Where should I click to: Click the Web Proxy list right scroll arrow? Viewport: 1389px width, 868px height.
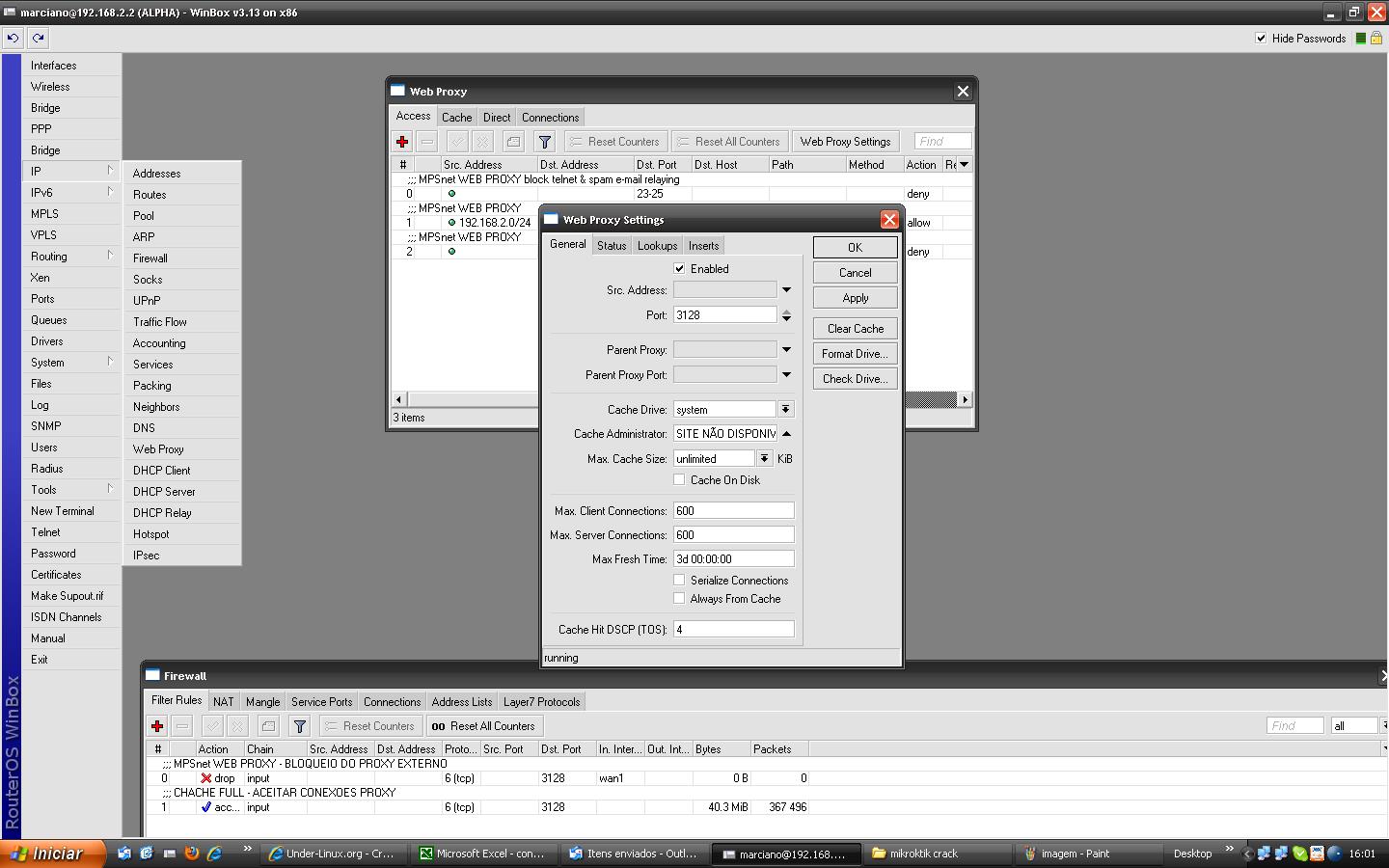[964, 399]
